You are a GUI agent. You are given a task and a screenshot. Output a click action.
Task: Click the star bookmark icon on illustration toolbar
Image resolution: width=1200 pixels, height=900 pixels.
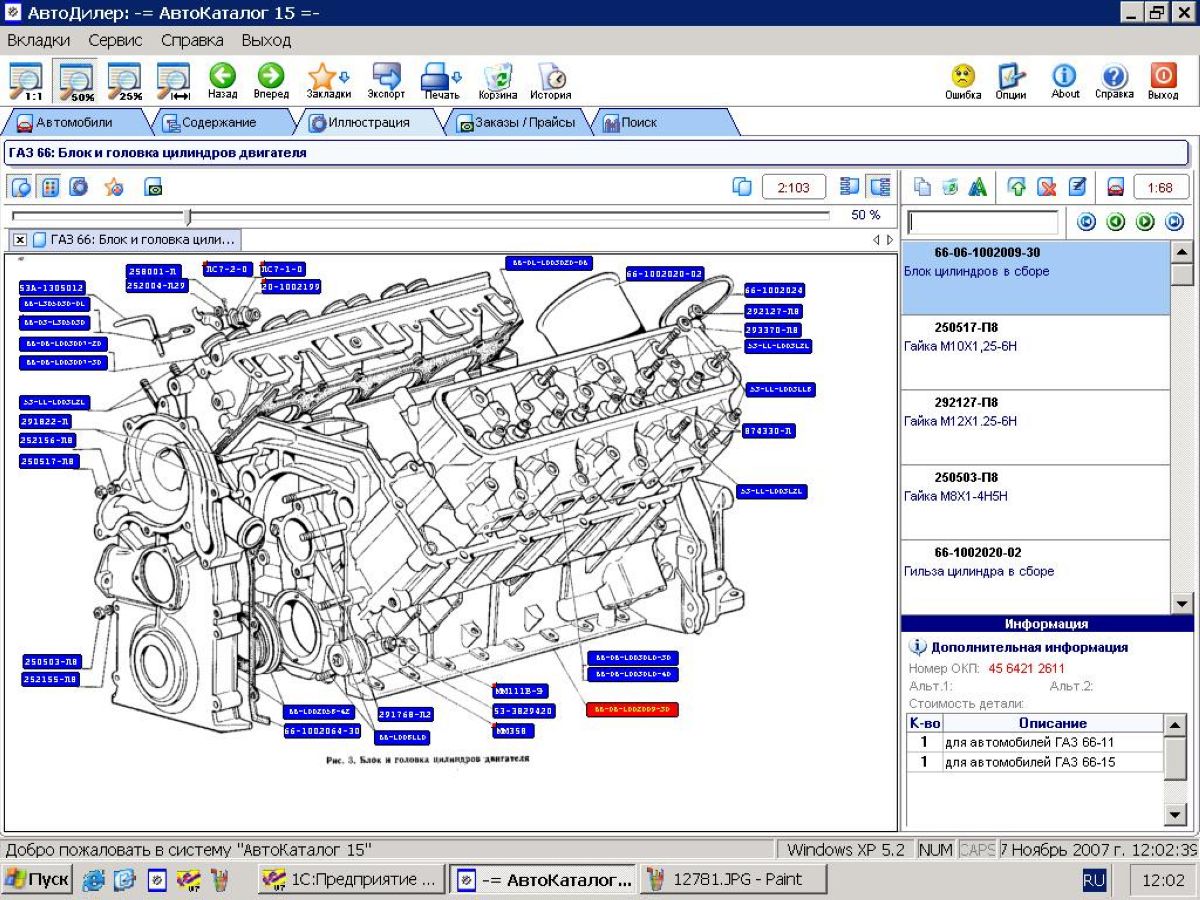(x=114, y=187)
